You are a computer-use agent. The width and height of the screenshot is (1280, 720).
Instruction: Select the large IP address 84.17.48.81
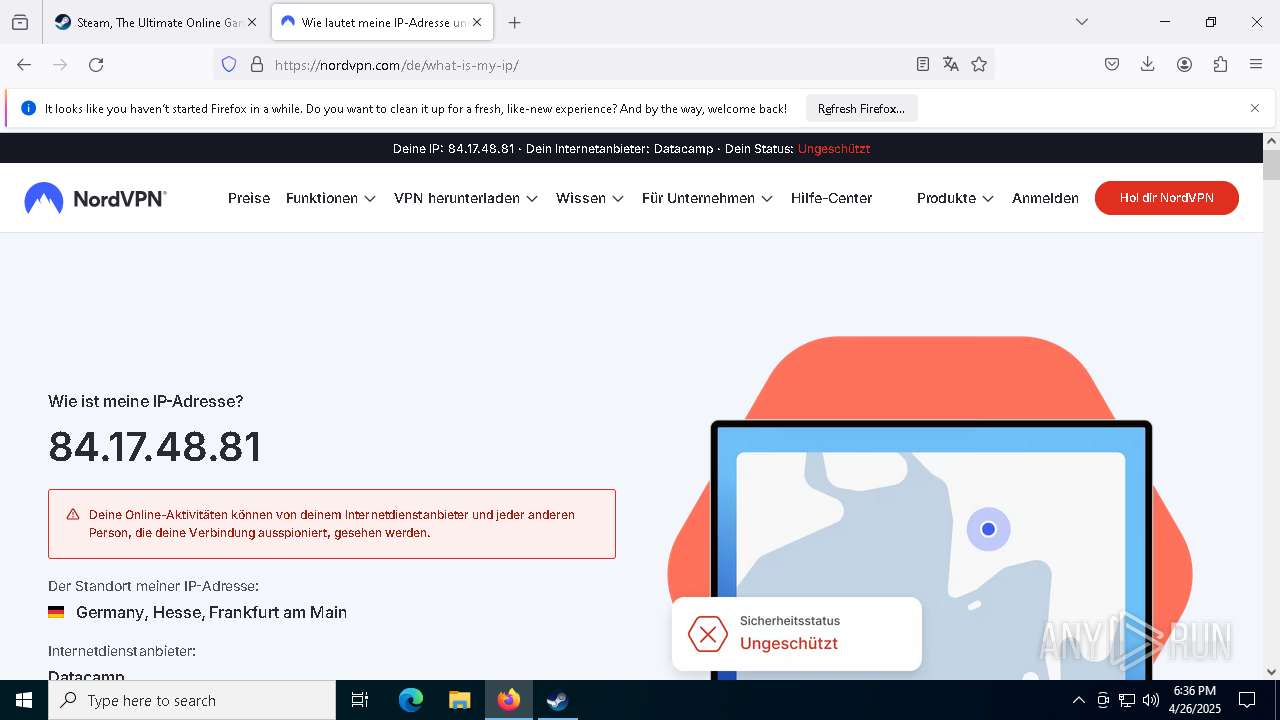pyautogui.click(x=155, y=447)
